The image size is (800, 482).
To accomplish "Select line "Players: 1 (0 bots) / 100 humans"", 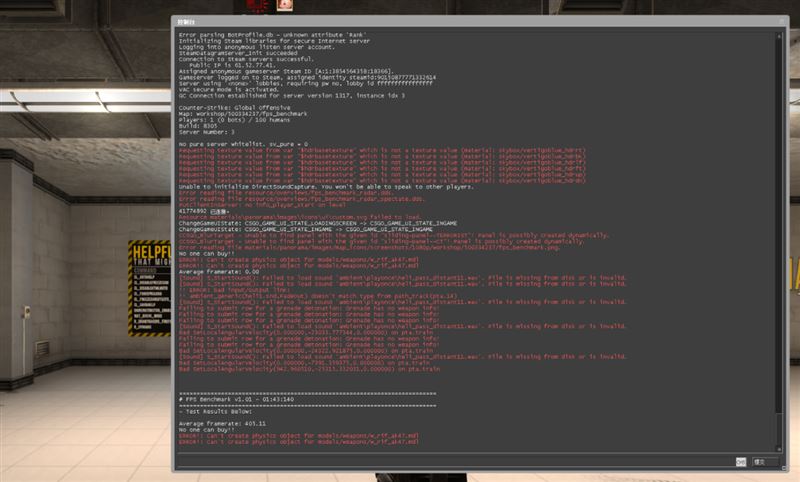I will click(x=234, y=120).
